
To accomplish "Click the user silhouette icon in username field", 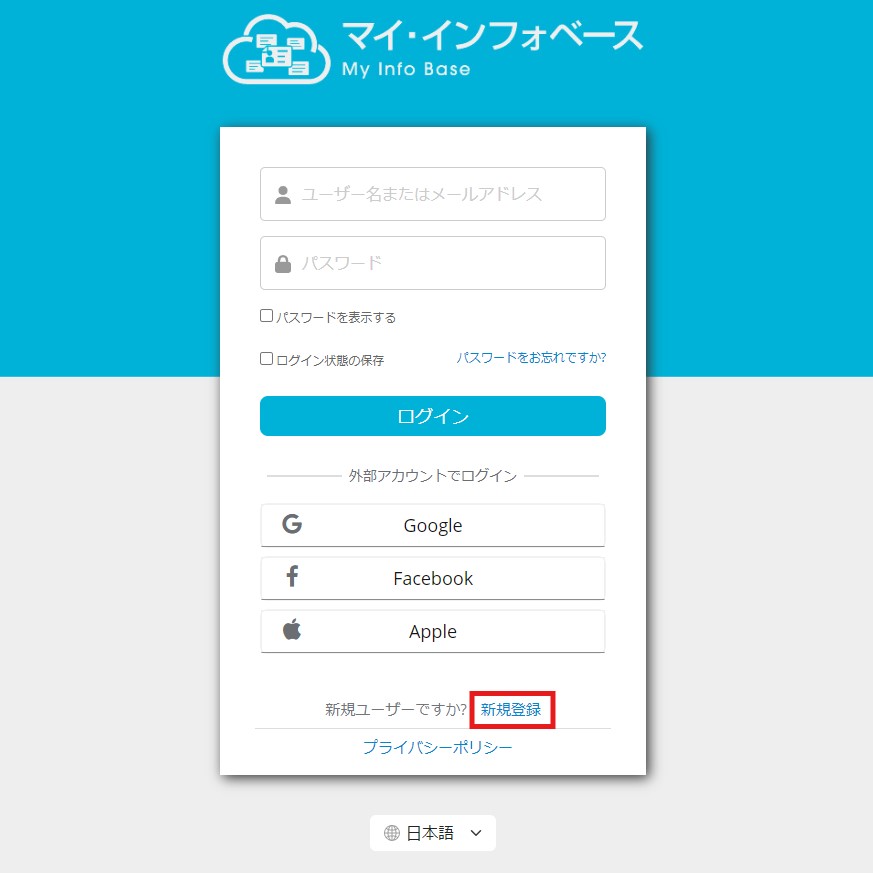I will pyautogui.click(x=283, y=194).
